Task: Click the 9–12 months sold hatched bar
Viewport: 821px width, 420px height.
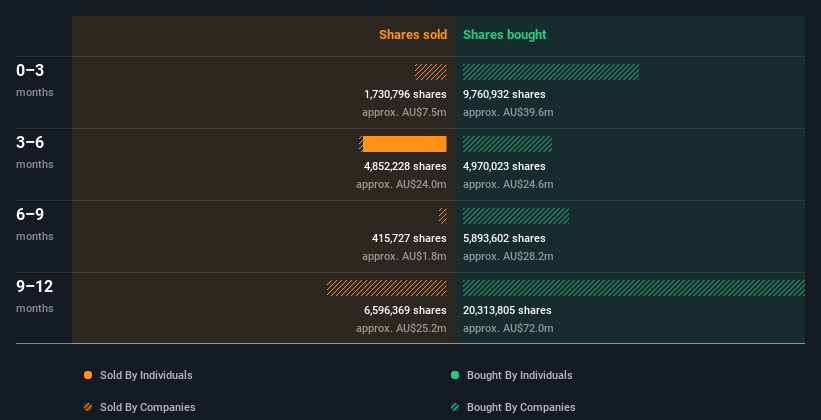Action: (387, 288)
